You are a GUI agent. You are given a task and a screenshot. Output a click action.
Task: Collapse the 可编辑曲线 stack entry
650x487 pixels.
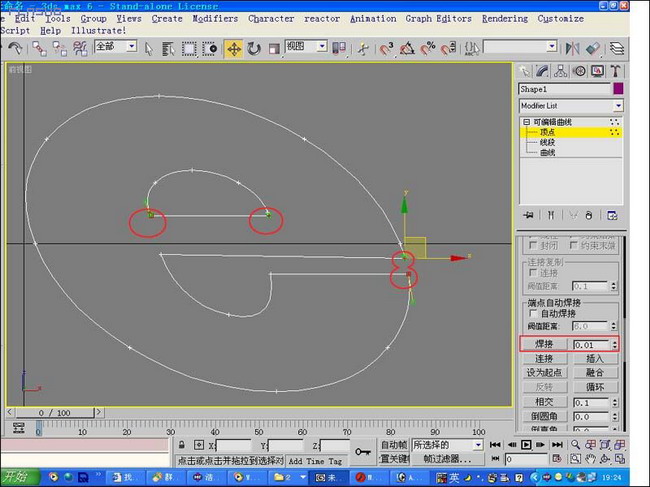526,122
